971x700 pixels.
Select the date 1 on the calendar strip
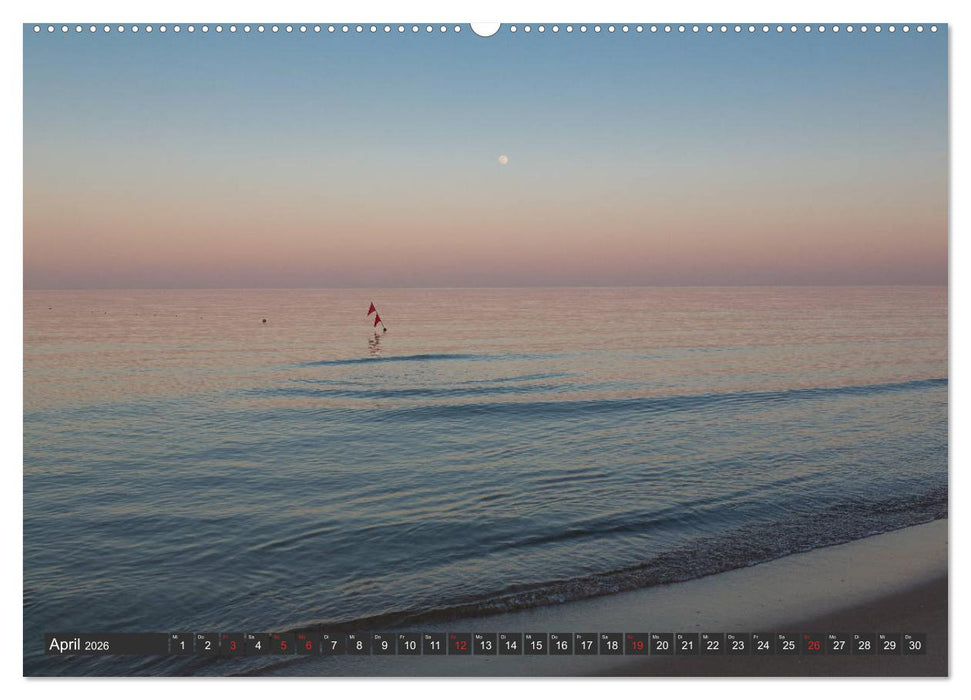(x=182, y=647)
